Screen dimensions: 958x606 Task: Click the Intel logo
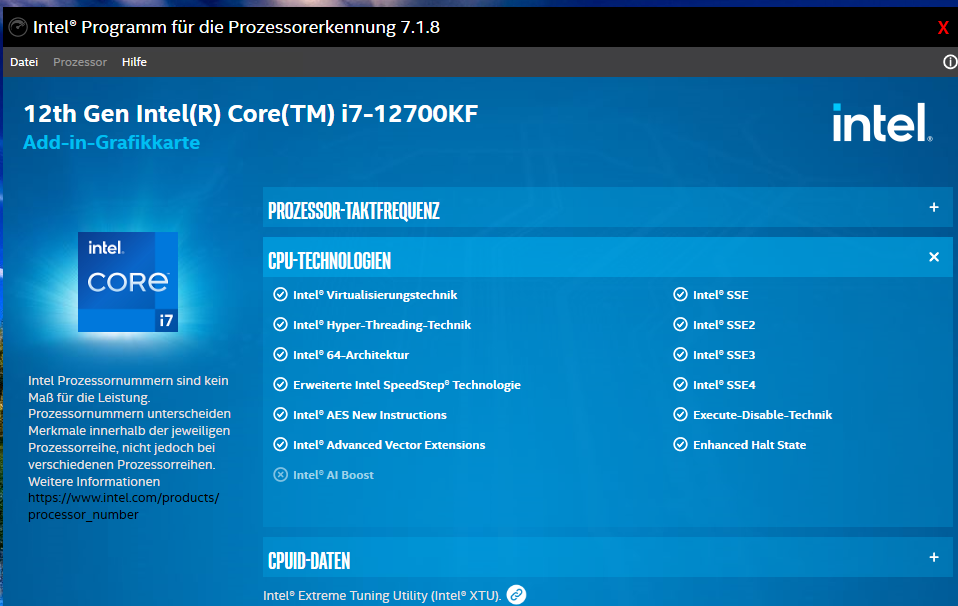[882, 122]
